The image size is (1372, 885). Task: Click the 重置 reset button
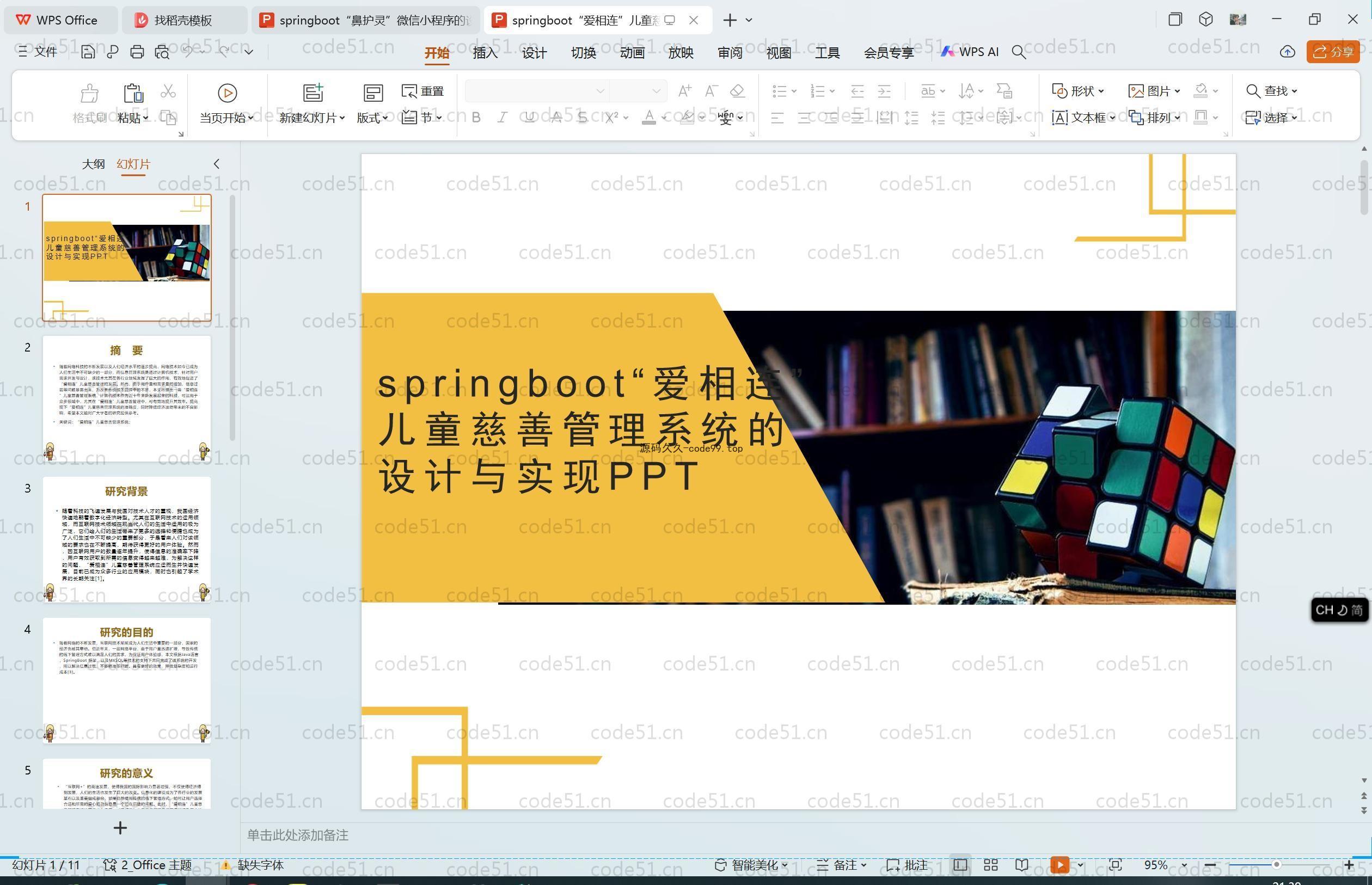(x=423, y=91)
